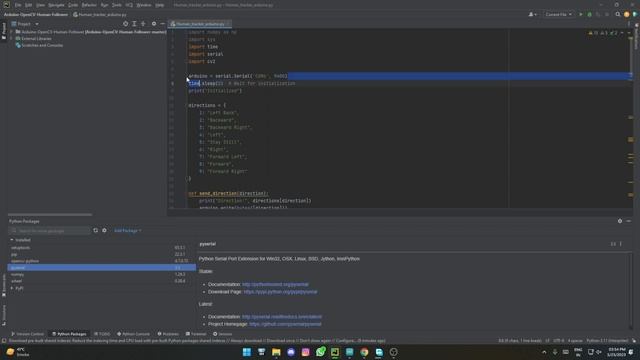640x360 pixels.
Task: Open WhatsApp from taskbar
Action: pyautogui.click(x=320, y=352)
